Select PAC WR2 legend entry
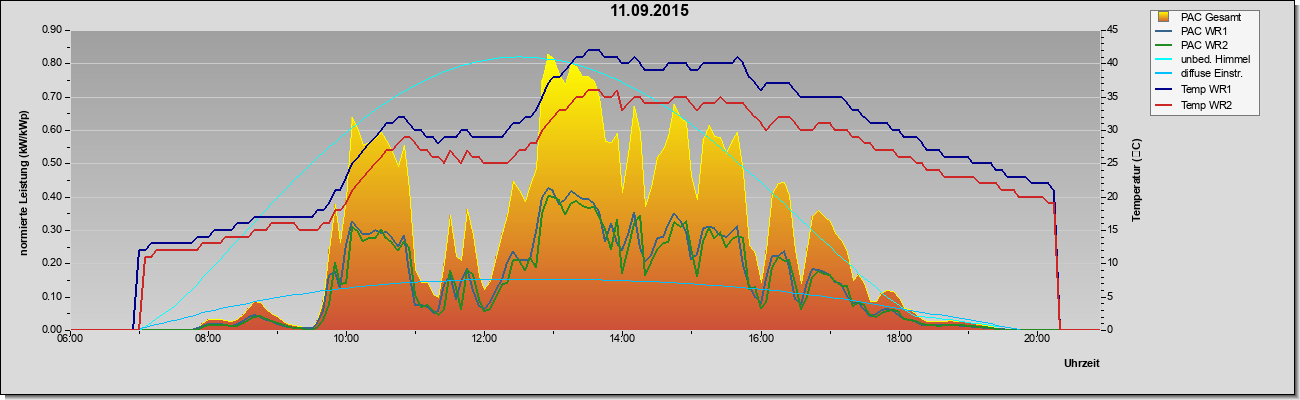This screenshot has height=400, width=1300. pyautogui.click(x=1204, y=46)
